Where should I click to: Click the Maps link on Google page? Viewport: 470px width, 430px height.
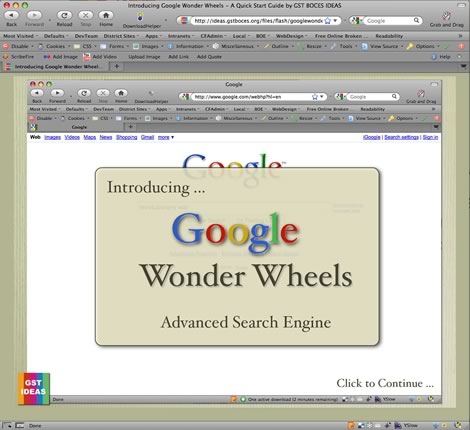[90, 137]
